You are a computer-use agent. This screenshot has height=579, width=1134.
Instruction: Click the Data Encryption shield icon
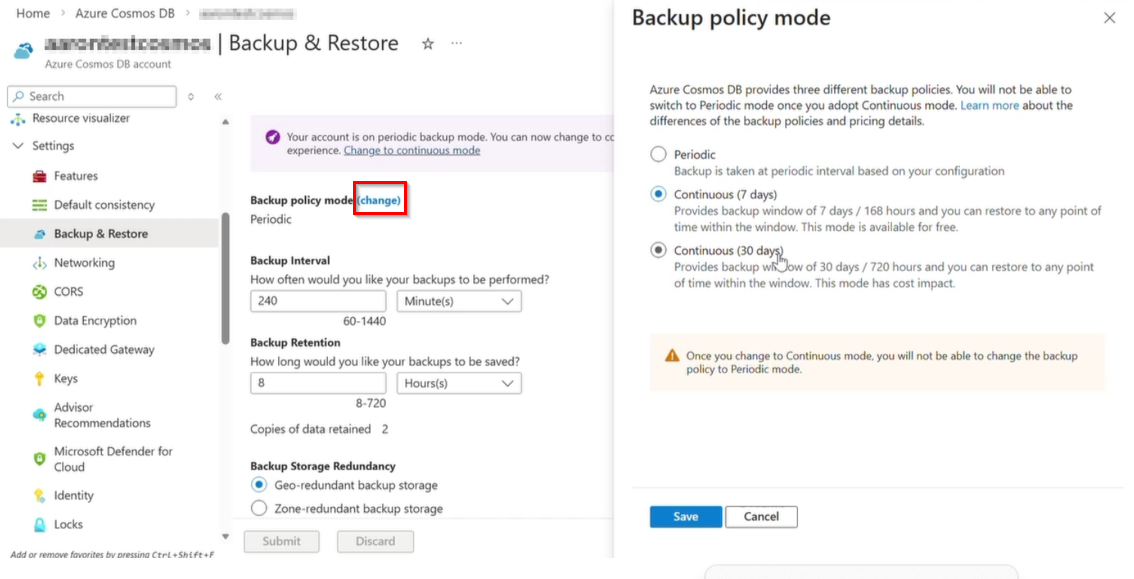coord(40,321)
